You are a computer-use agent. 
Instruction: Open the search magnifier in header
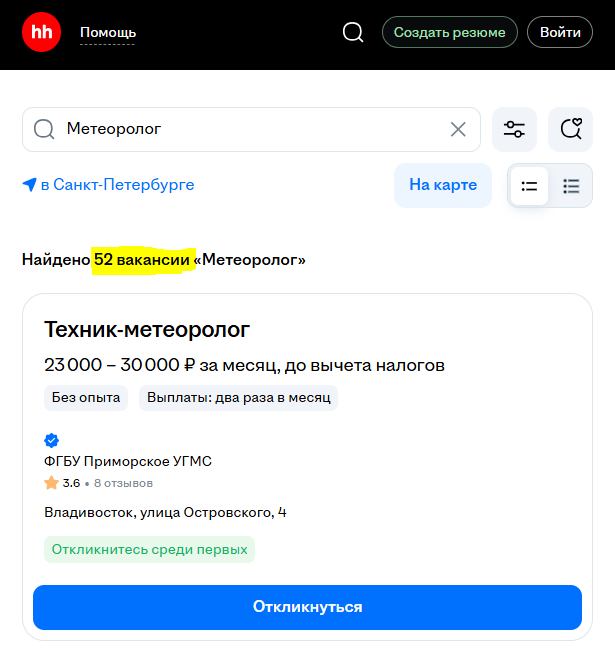(353, 32)
